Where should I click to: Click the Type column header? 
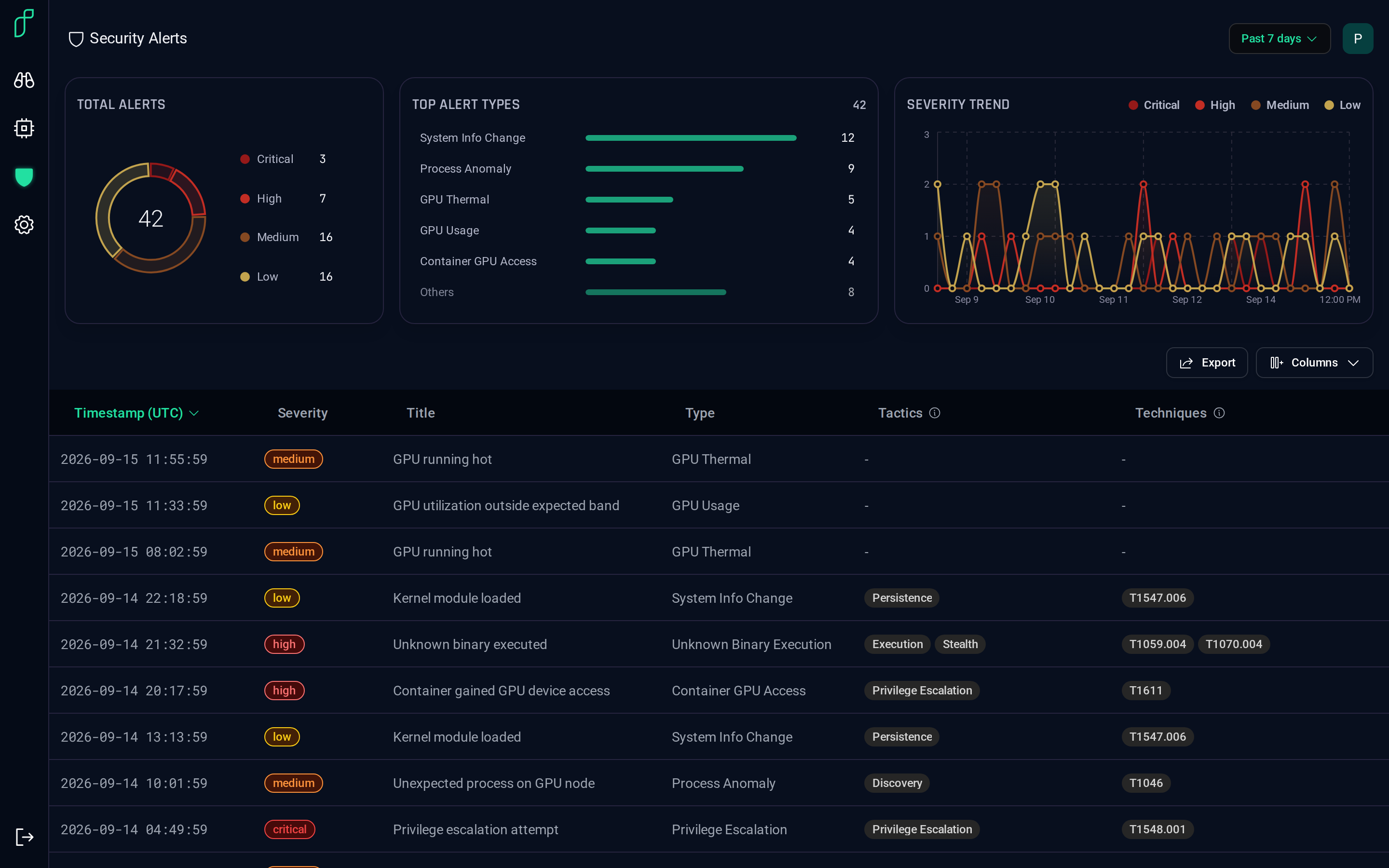tap(700, 413)
